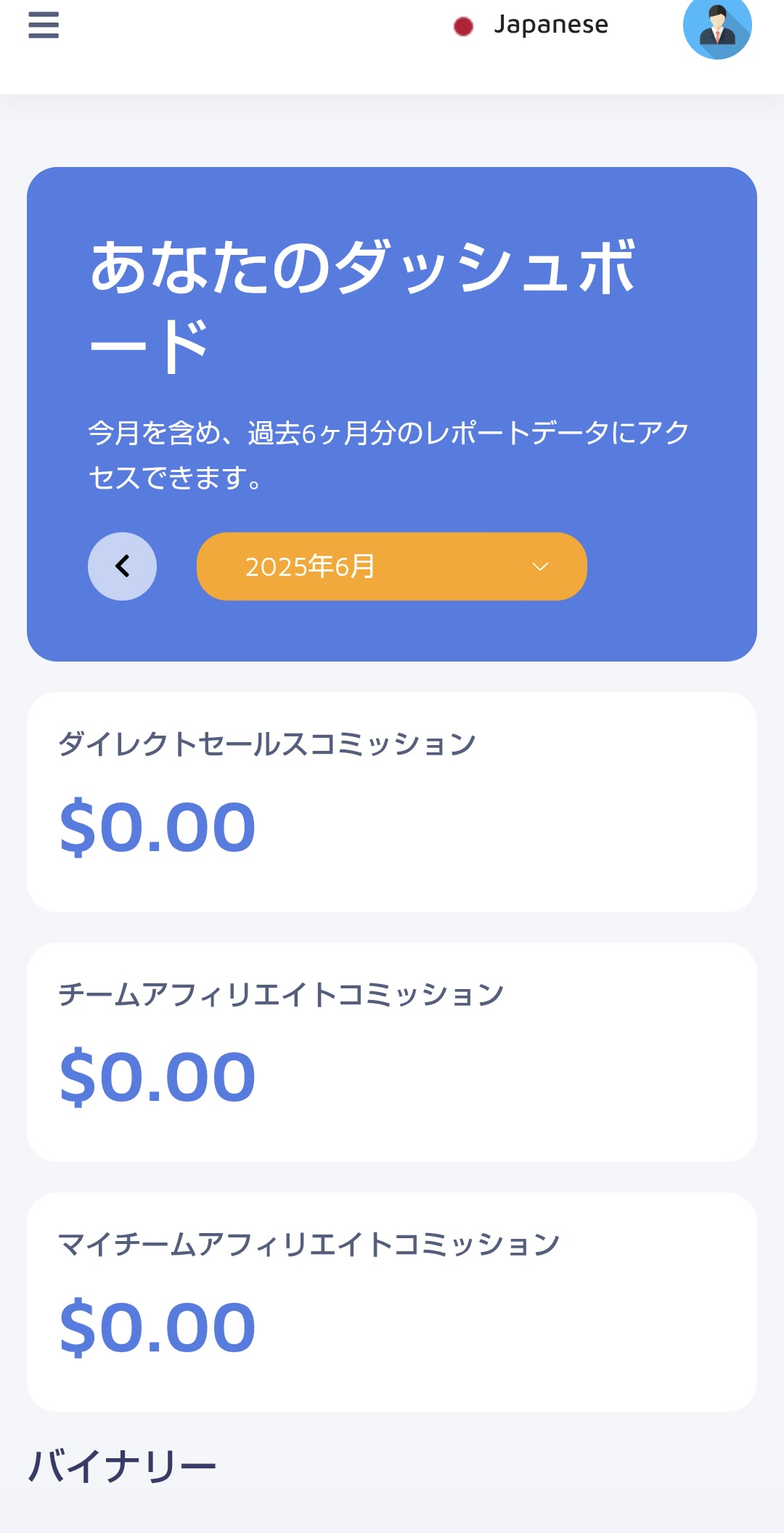Expand the 2025年6月 month dropdown
The height and width of the screenshot is (1533, 784).
pyautogui.click(x=391, y=566)
